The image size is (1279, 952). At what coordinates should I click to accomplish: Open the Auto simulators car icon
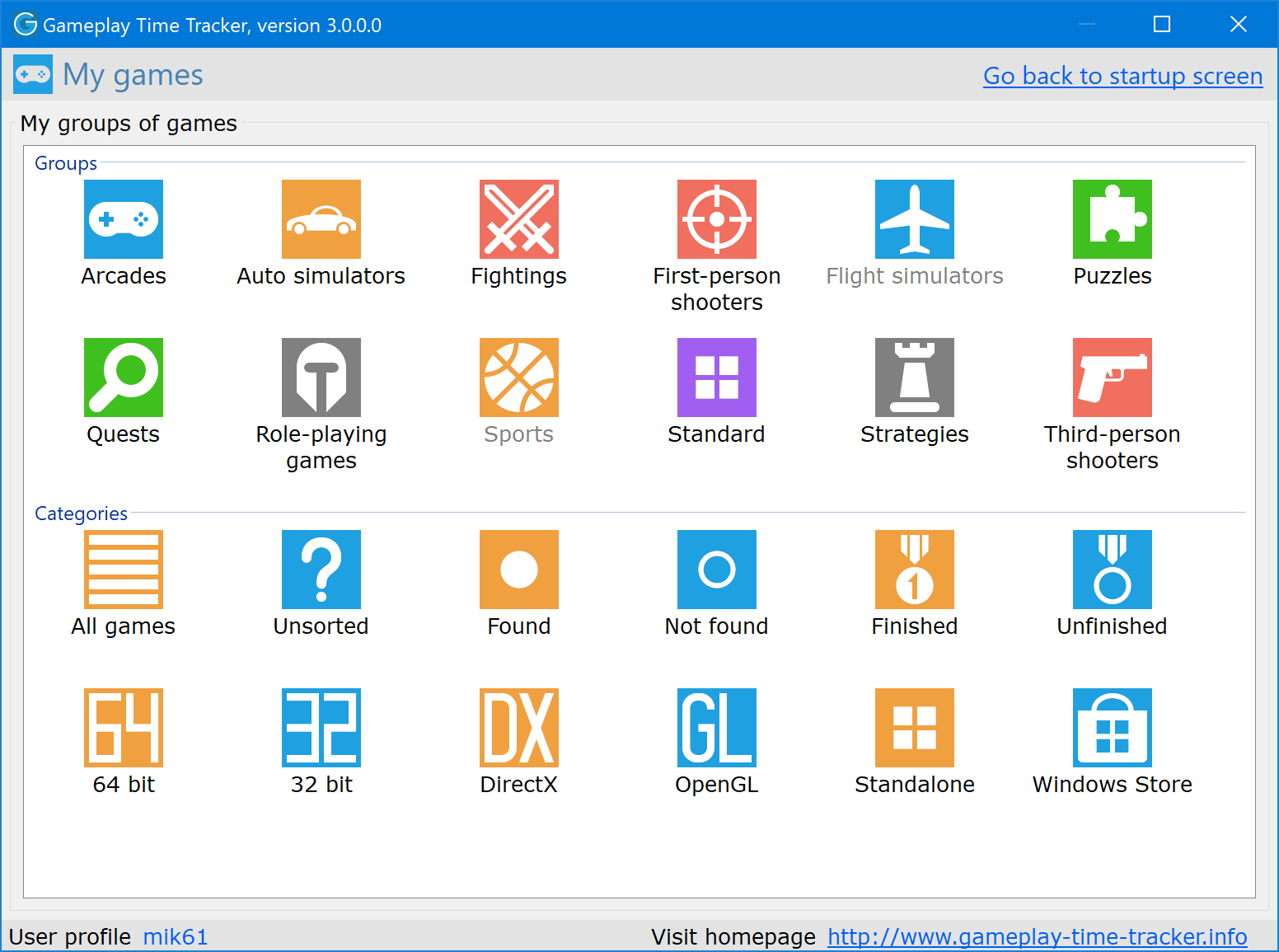[321, 219]
